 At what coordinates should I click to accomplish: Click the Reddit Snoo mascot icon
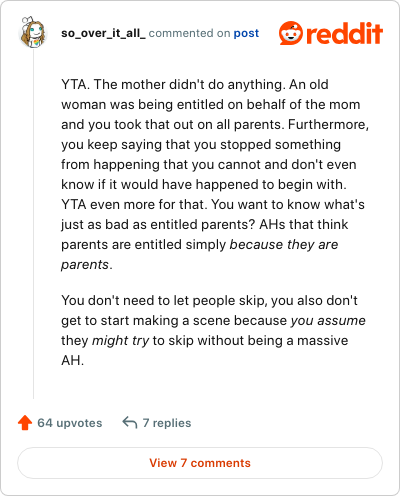(290, 33)
